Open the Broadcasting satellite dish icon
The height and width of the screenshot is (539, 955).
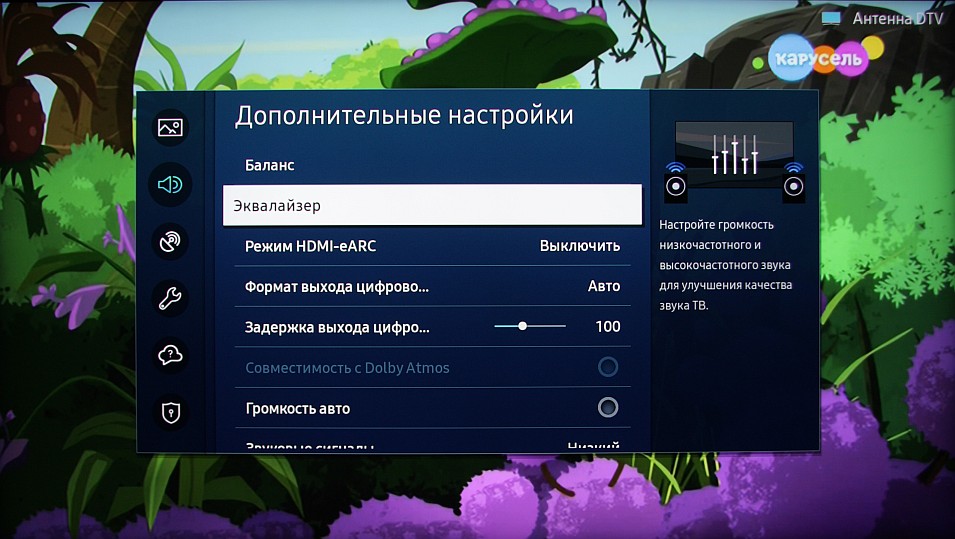click(x=170, y=242)
